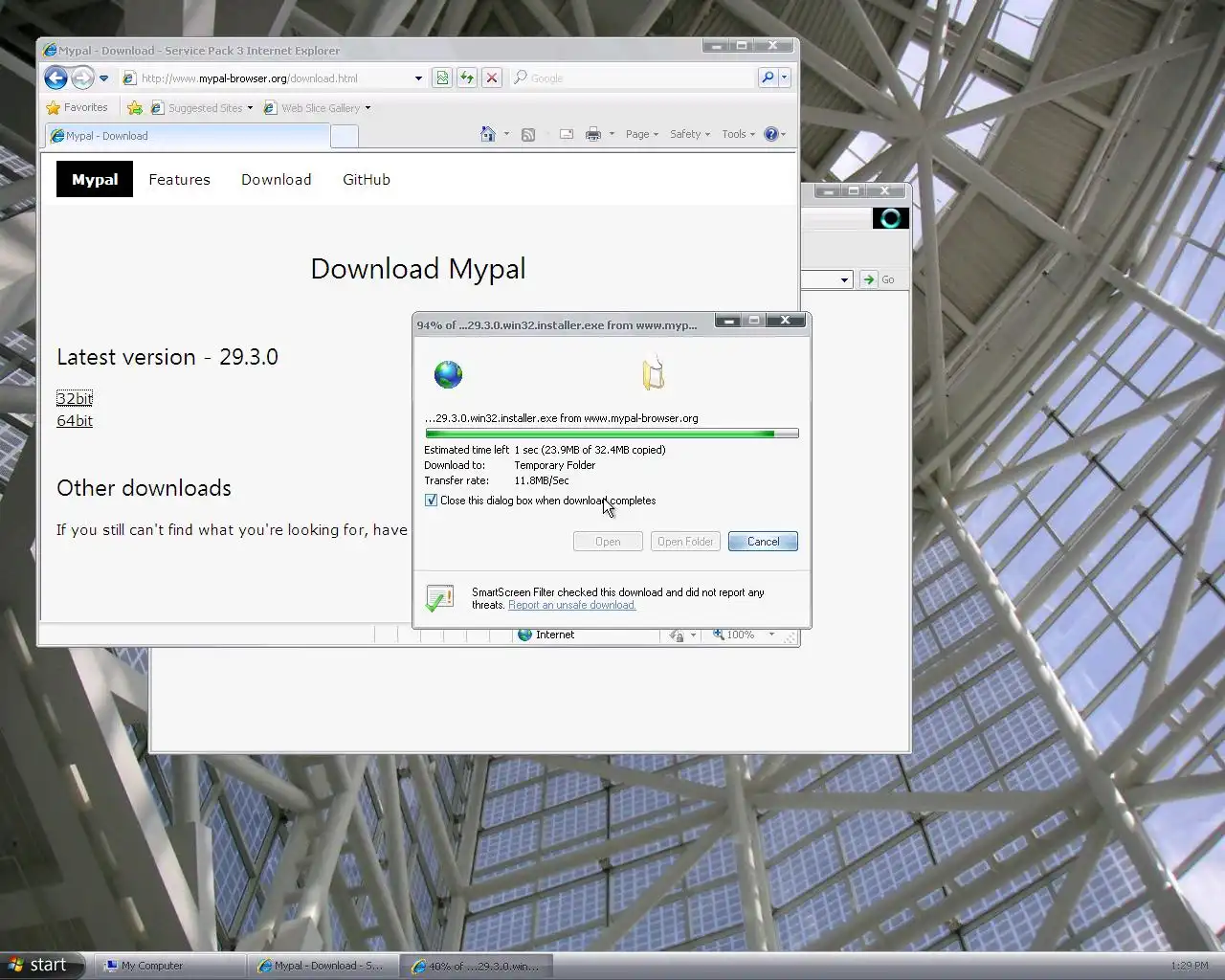This screenshot has height=980, width=1225.
Task: Click the Temporary Folder destination text
Action: point(555,465)
